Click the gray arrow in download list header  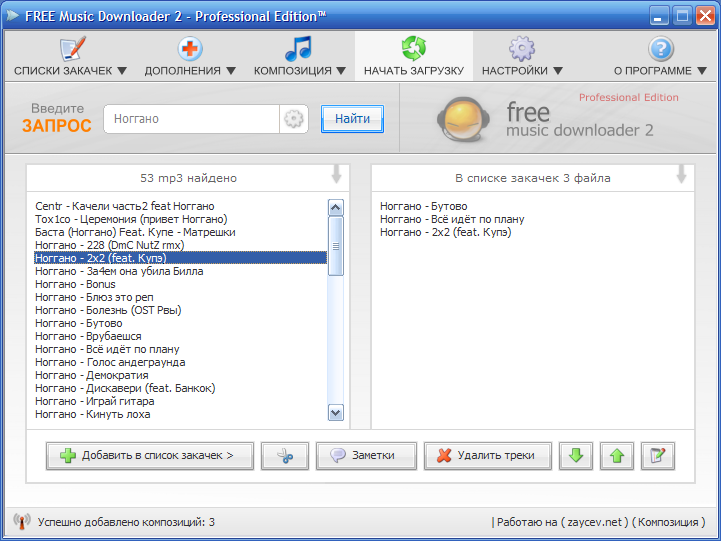(x=681, y=174)
